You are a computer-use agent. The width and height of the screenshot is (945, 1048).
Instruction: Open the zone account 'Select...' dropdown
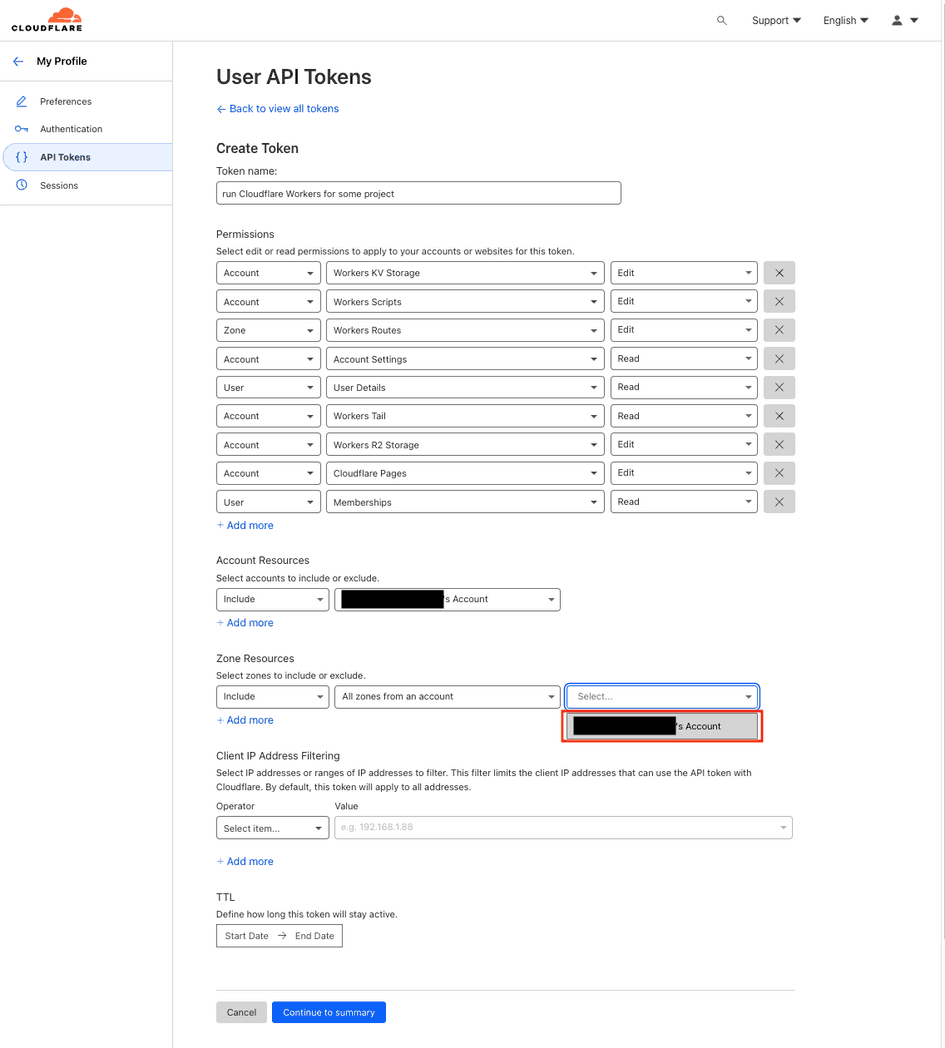662,696
